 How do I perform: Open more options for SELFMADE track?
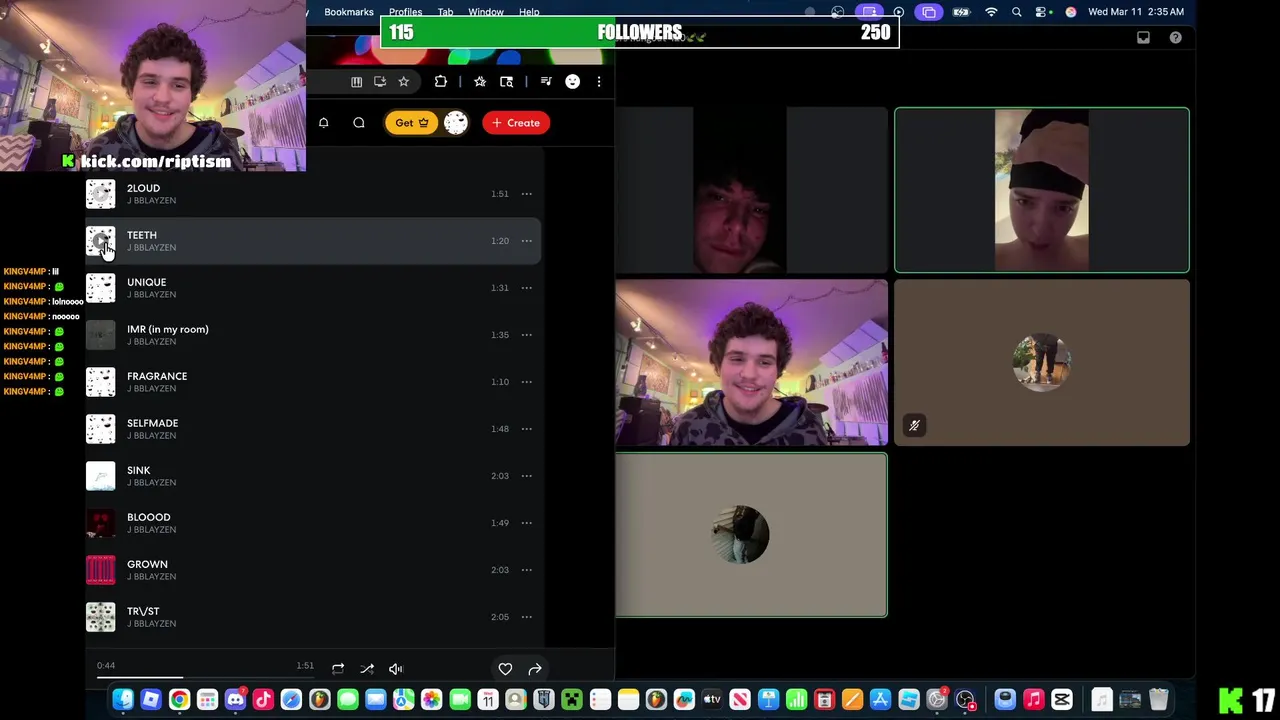(x=526, y=429)
